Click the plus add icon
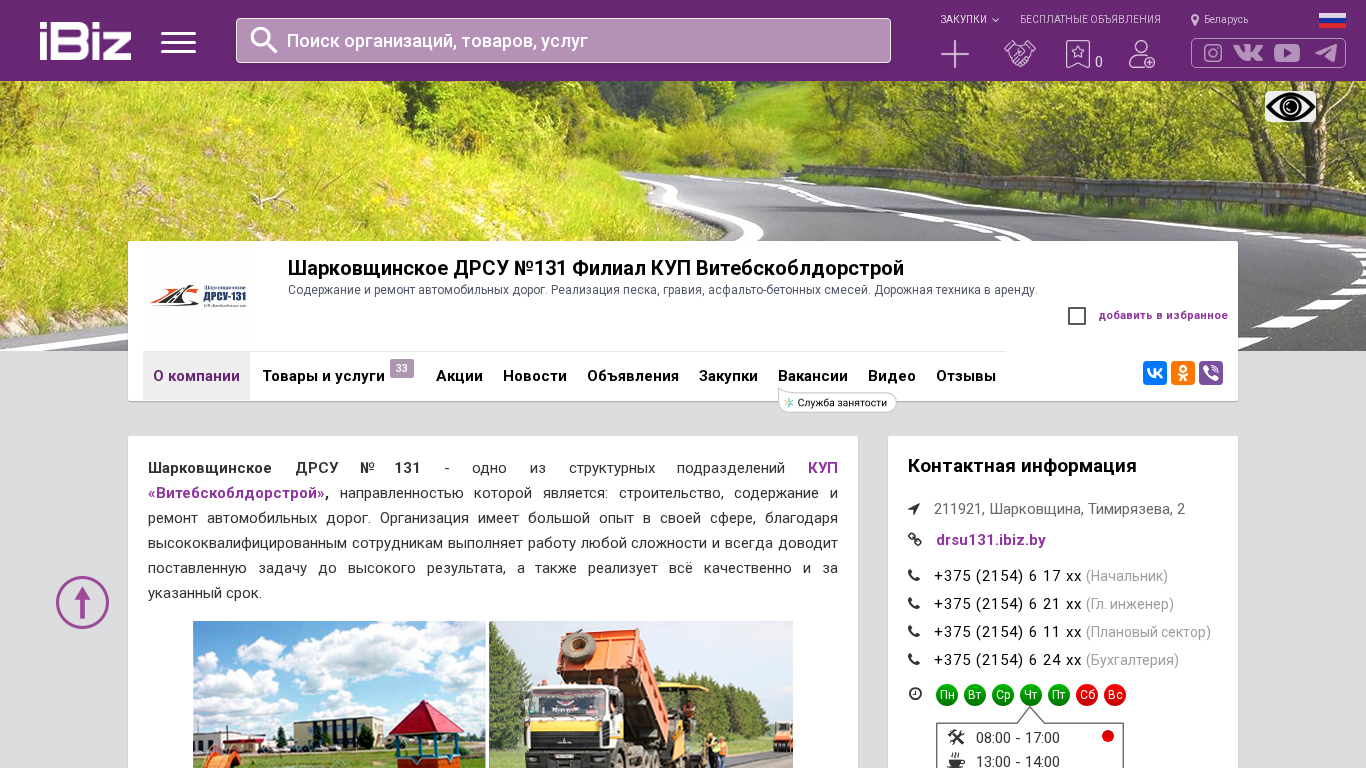This screenshot has height=768, width=1366. click(x=955, y=54)
